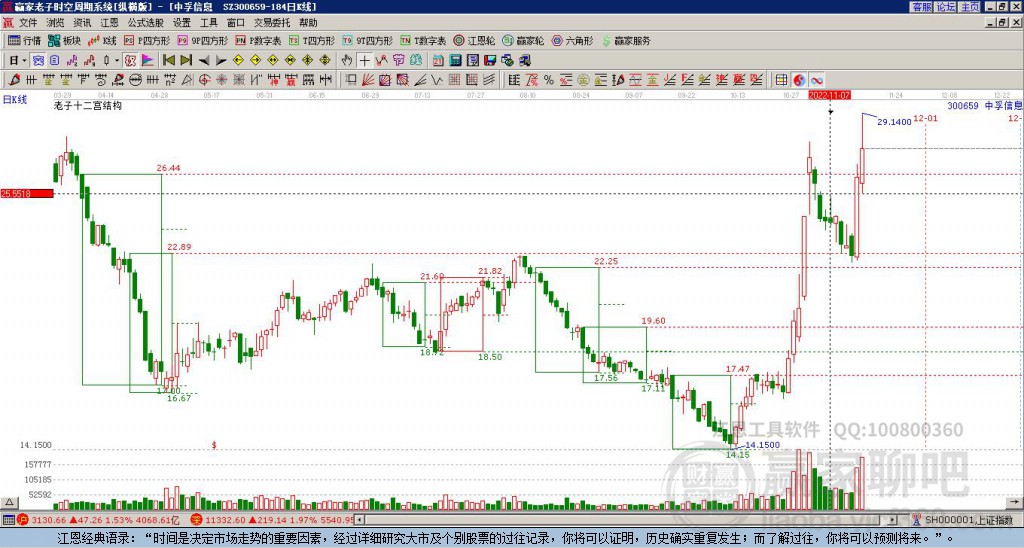This screenshot has height=548, width=1024.
Task: Click the colored grid table icon
Action: coord(781,80)
